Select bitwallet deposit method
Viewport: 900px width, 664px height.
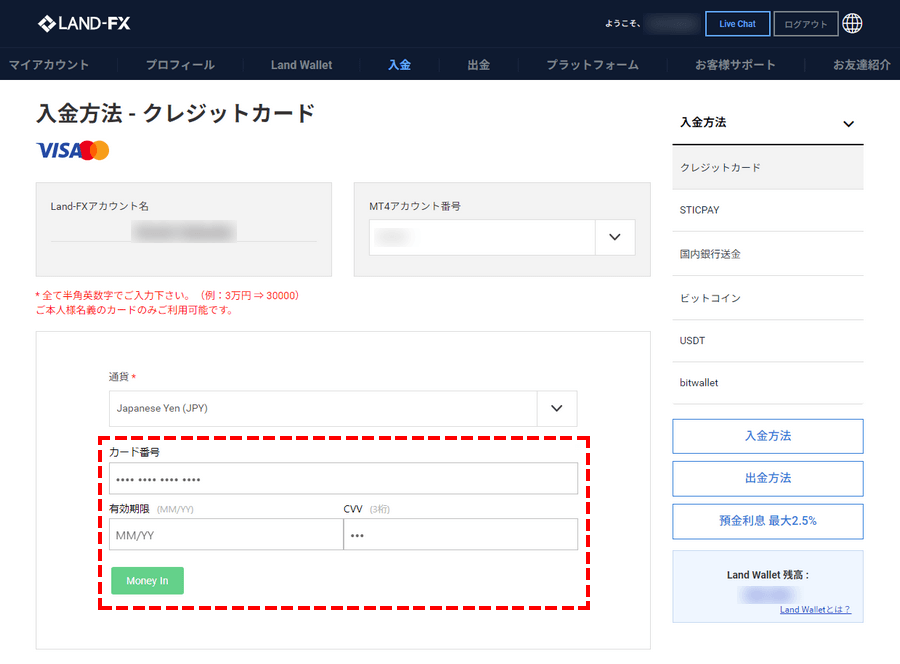point(767,383)
